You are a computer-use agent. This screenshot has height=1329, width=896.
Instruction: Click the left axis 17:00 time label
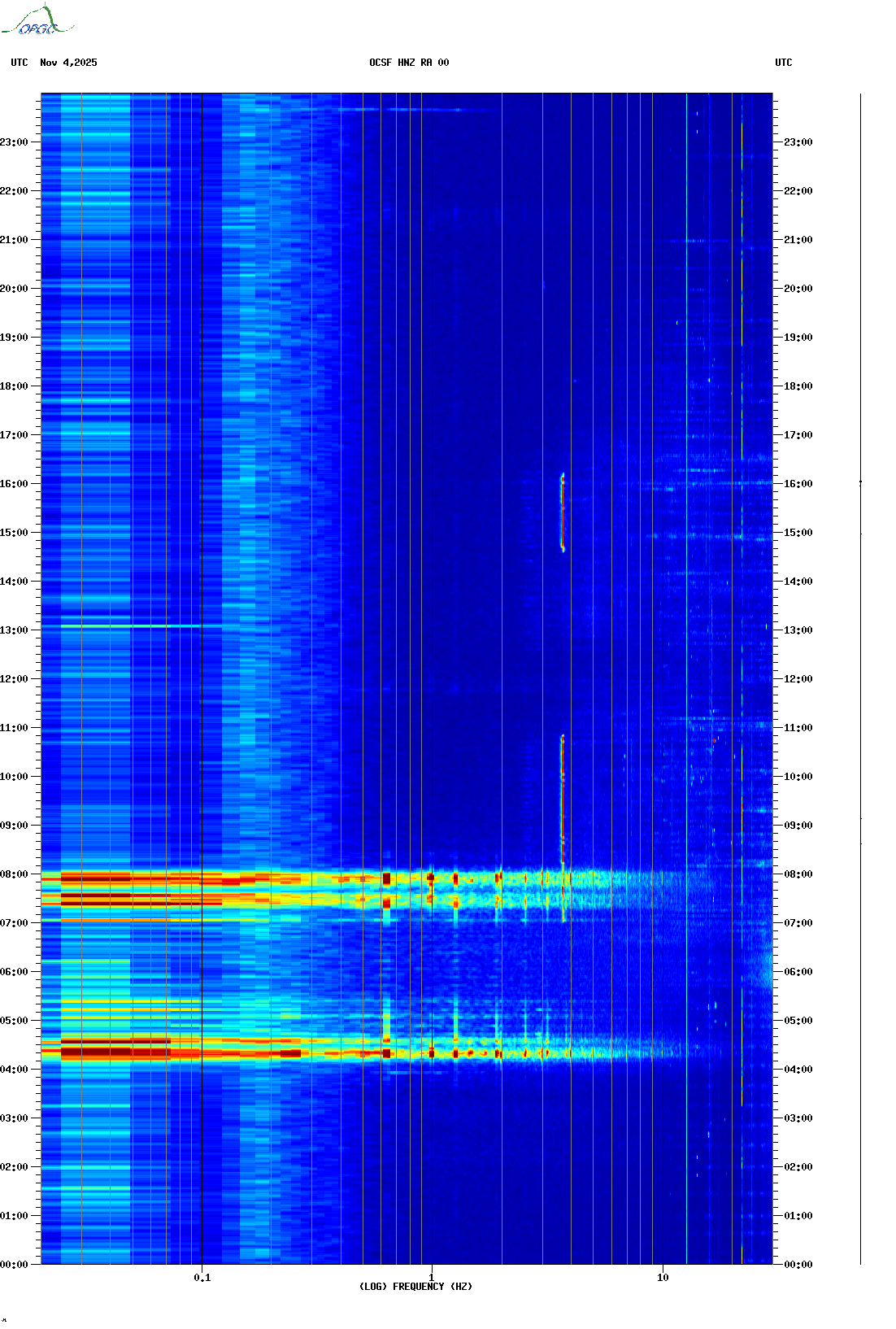pos(14,435)
